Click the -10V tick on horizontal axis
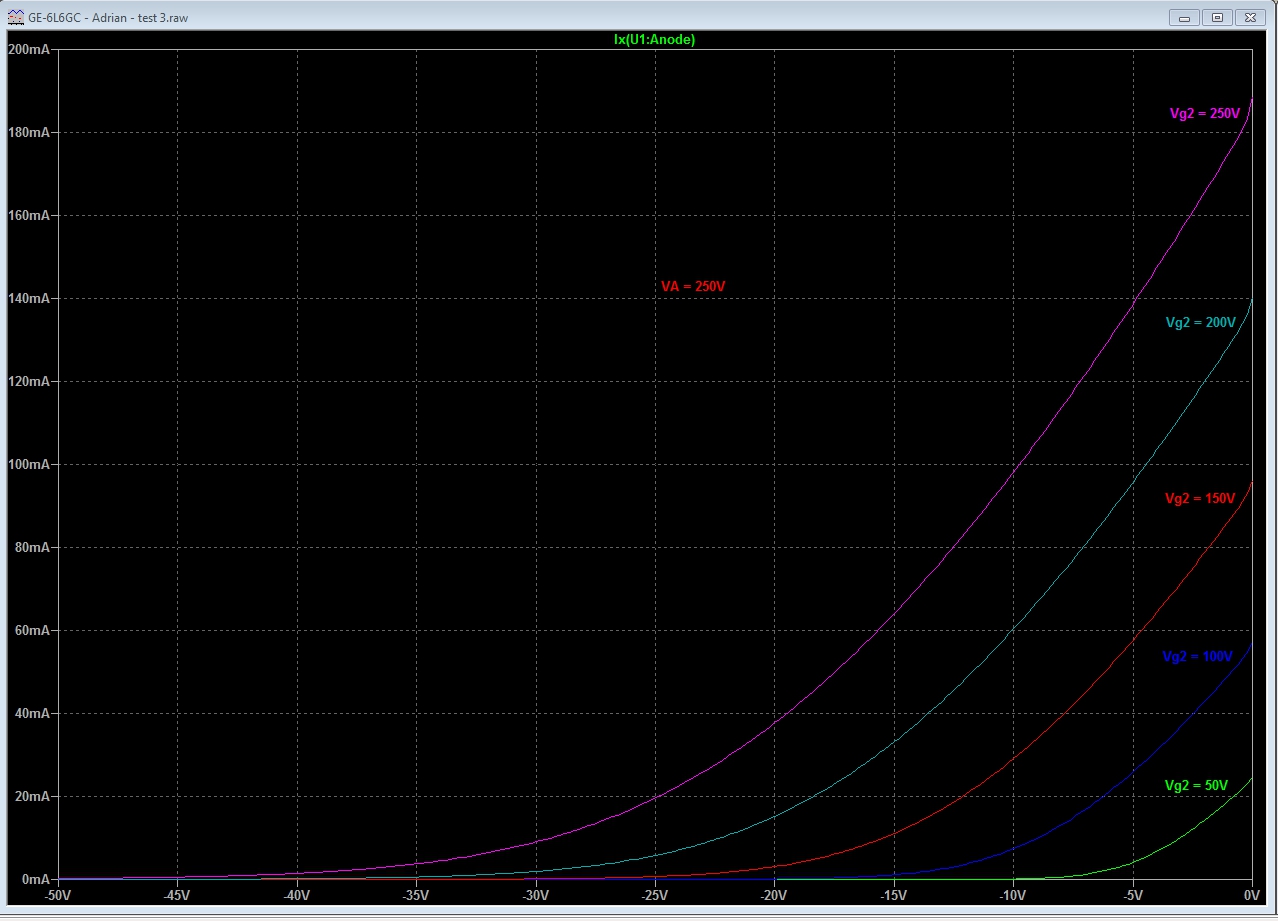1278x921 pixels. point(1014,895)
